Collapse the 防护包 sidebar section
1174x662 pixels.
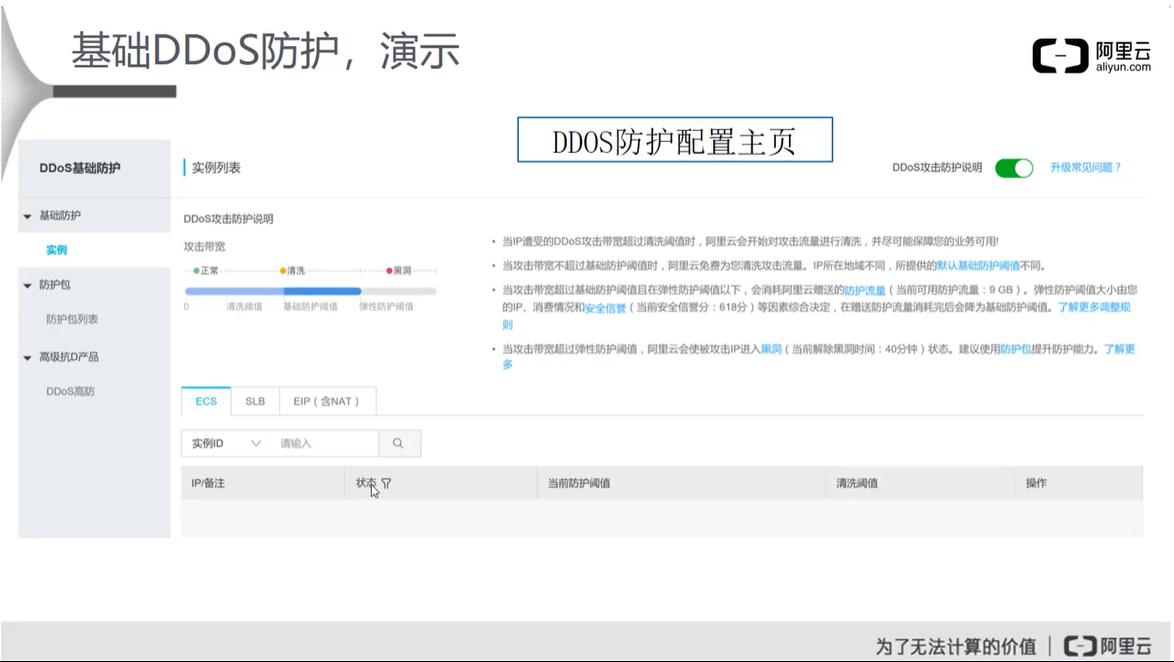(x=28, y=285)
